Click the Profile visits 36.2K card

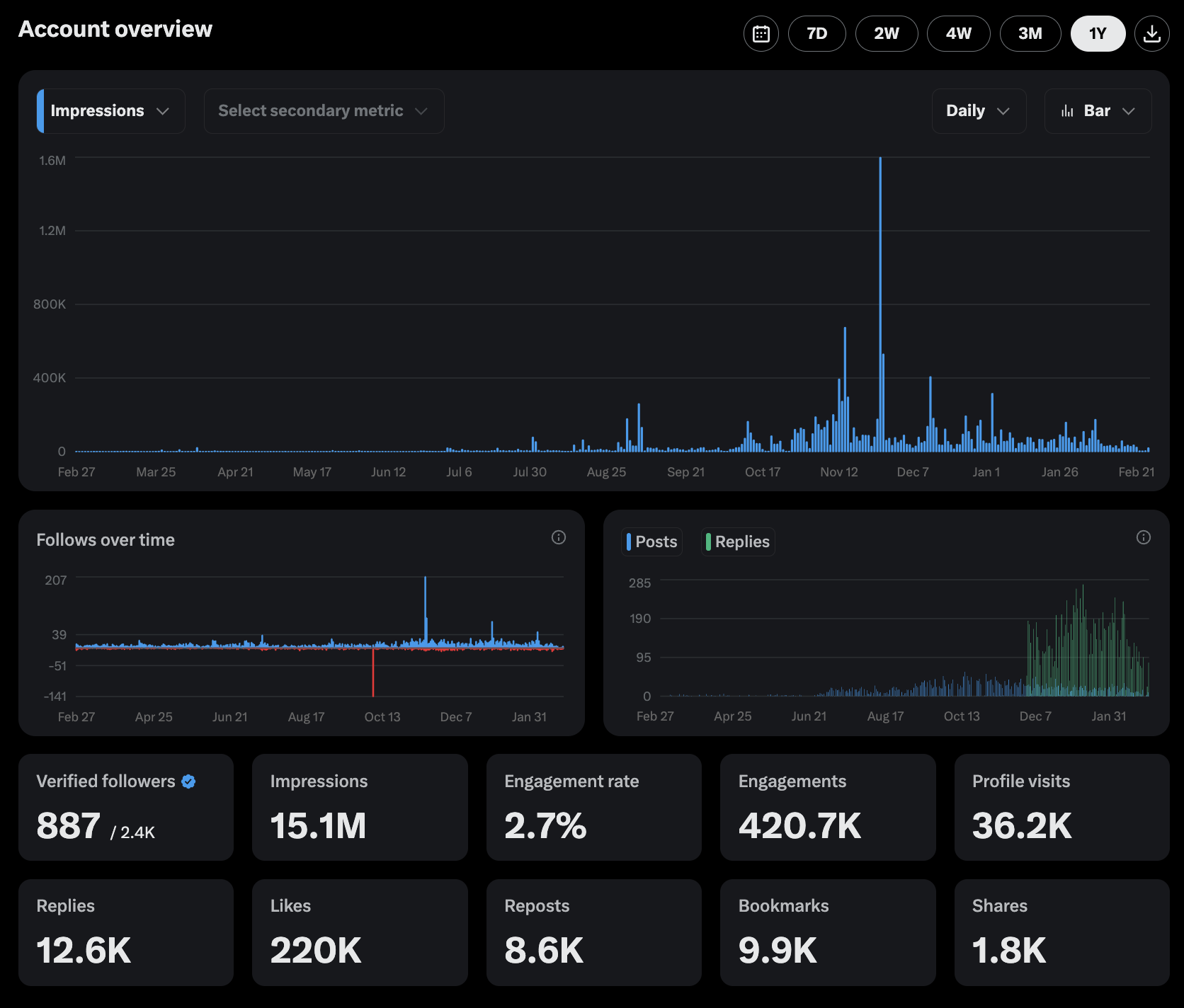point(1062,808)
